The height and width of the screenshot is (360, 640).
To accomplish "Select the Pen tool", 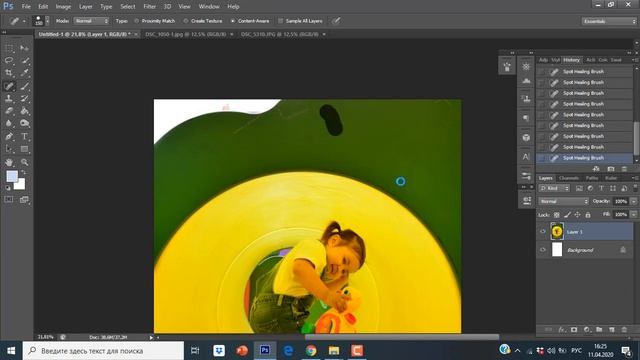I will click(9, 136).
